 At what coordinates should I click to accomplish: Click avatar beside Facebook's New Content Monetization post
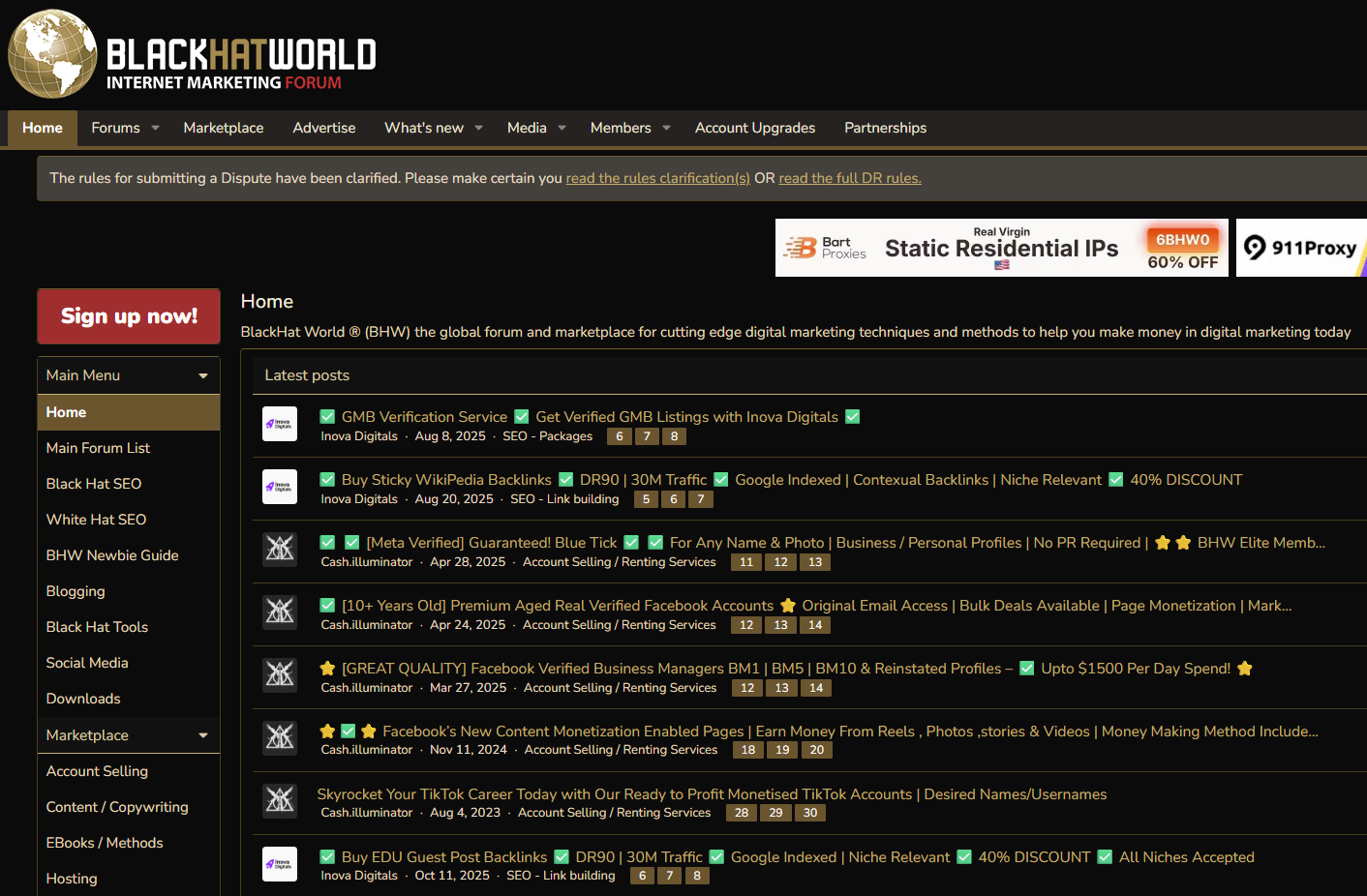point(280,738)
